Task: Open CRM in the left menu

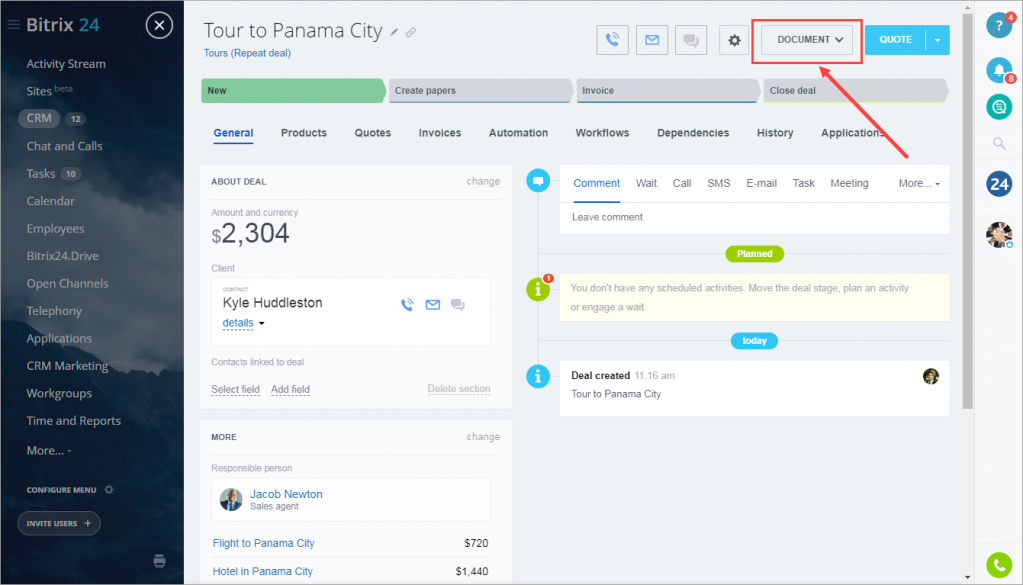Action: pyautogui.click(x=39, y=118)
